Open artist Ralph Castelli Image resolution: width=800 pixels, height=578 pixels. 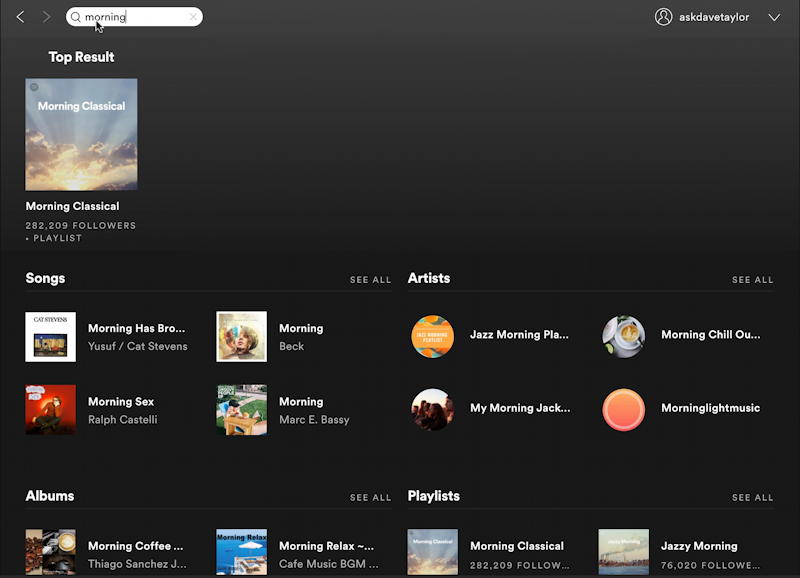point(122,419)
